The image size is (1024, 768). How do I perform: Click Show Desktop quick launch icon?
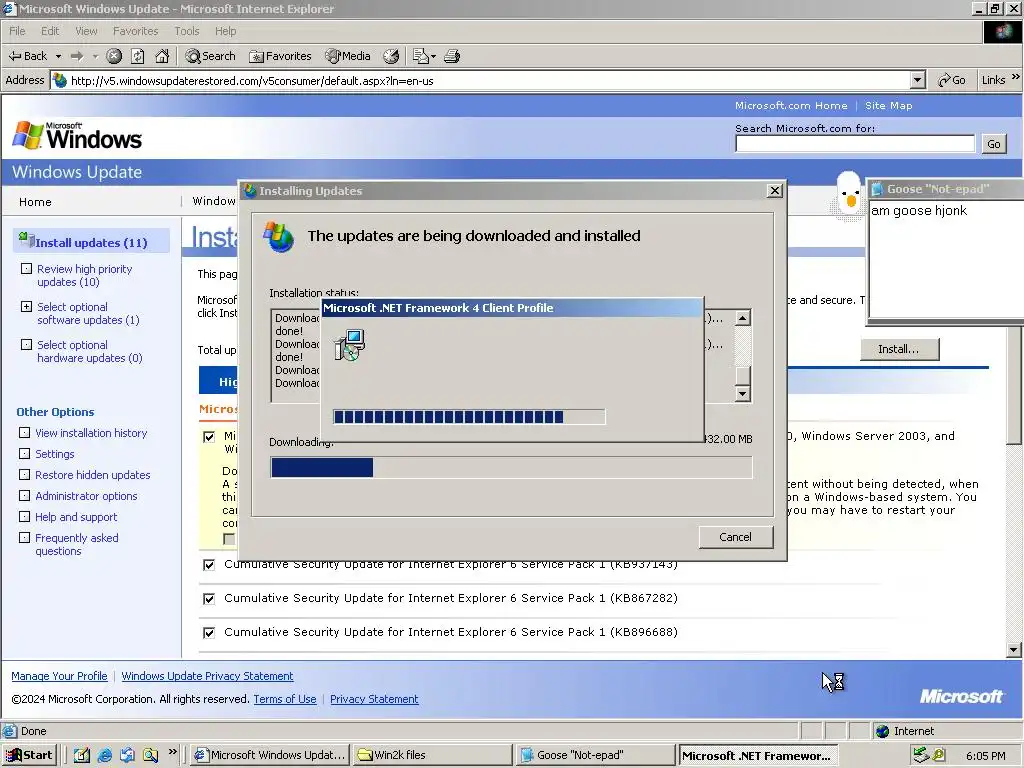(x=81, y=755)
